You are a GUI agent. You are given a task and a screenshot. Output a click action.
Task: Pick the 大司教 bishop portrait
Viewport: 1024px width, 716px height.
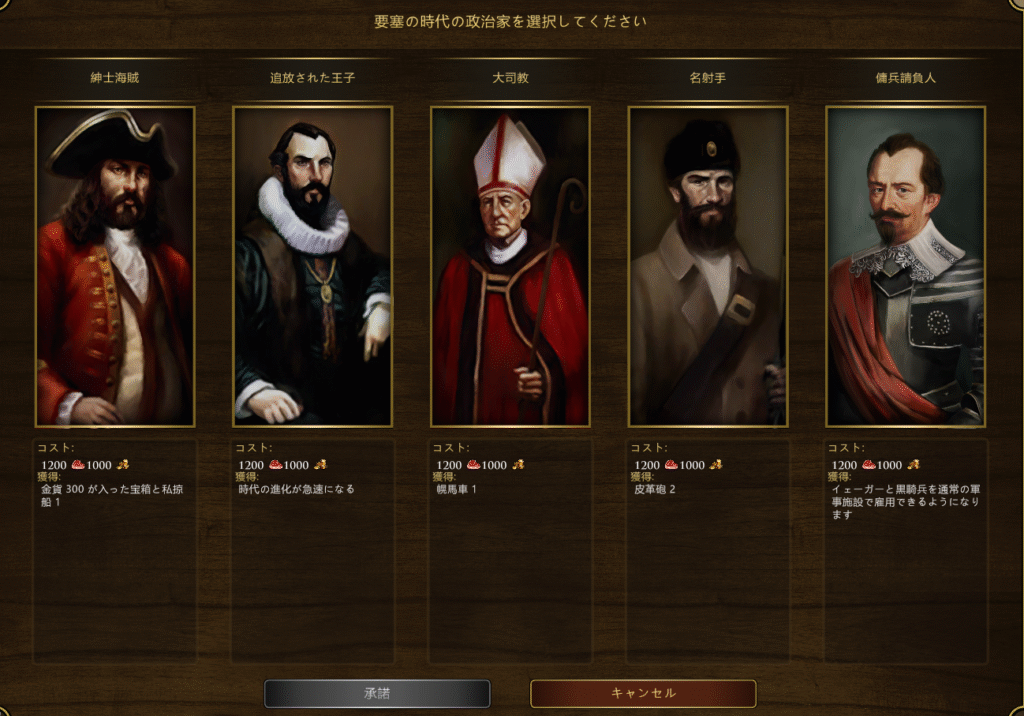[x=510, y=267]
